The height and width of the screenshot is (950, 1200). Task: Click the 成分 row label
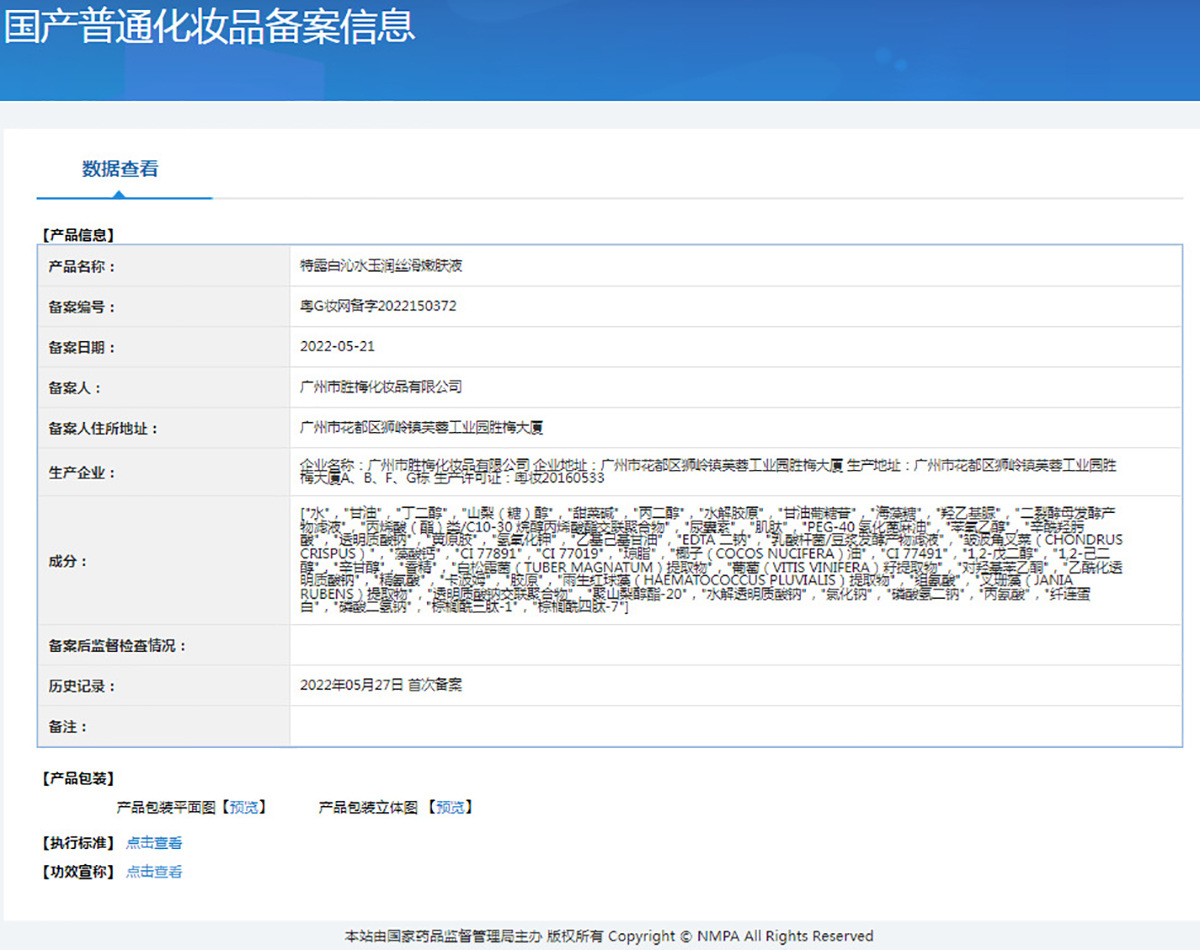(x=68, y=561)
